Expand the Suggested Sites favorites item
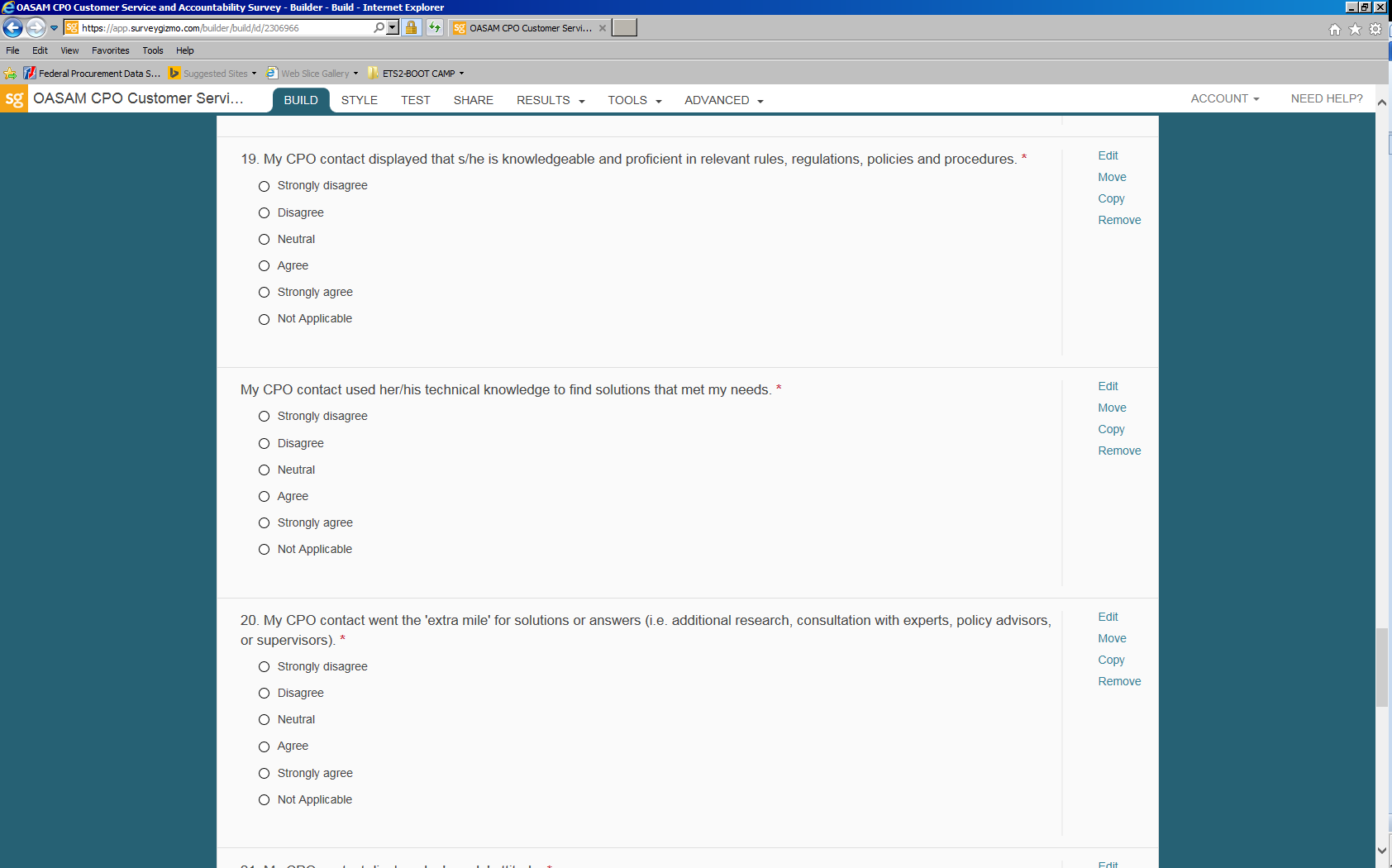Viewport: 1392px width, 868px height. [x=212, y=74]
